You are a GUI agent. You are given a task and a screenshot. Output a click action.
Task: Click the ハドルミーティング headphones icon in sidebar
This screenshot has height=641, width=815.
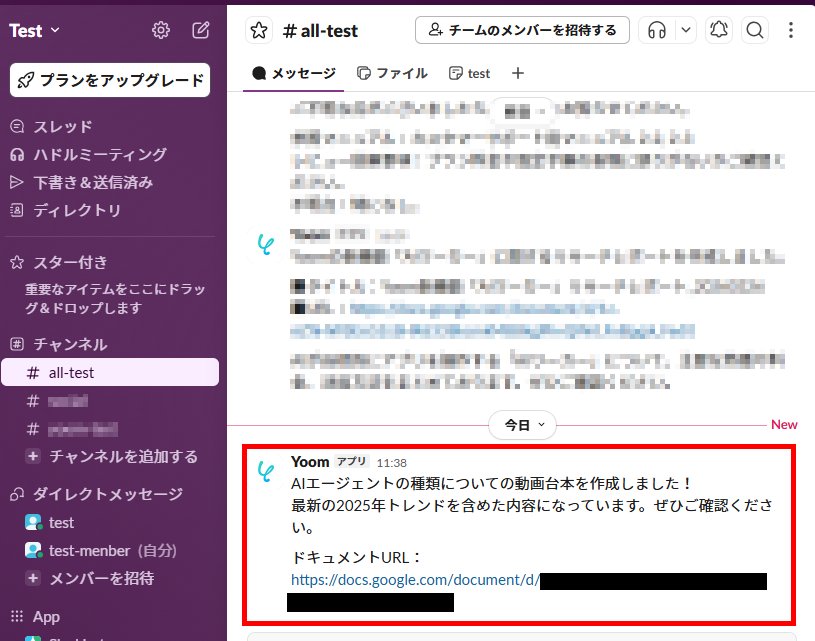point(17,154)
